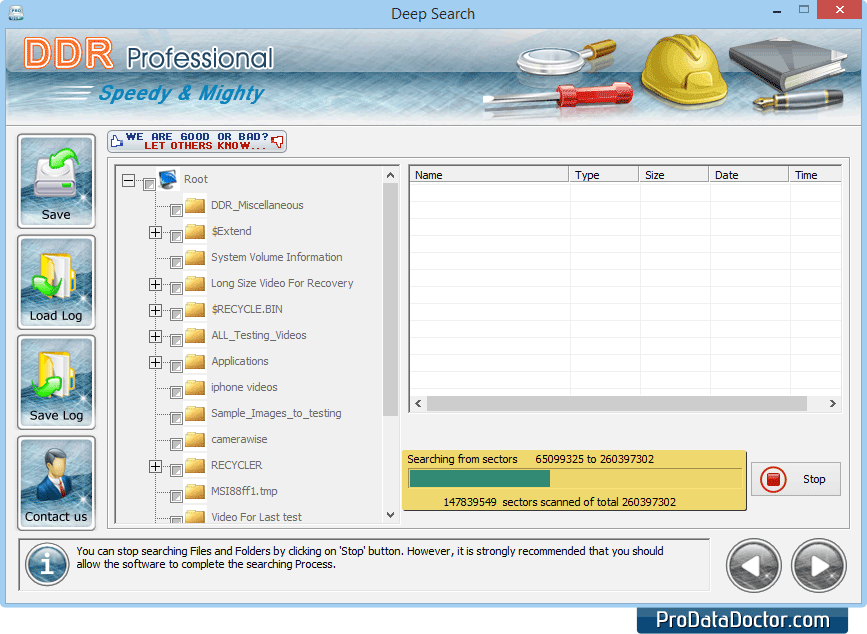The width and height of the screenshot is (867, 634).
Task: Check the Applications checkbox
Action: click(x=176, y=366)
